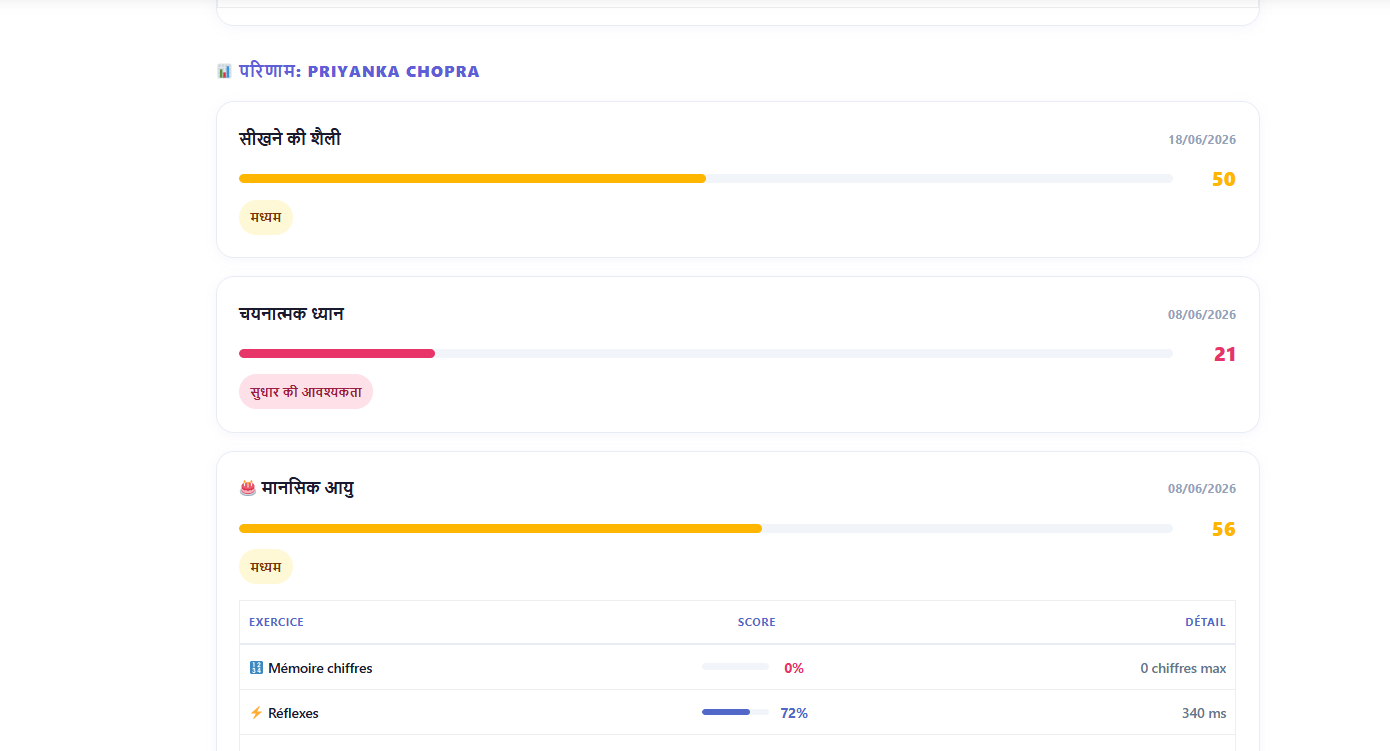Click the SCORE column header
The width and height of the screenshot is (1390, 751).
[x=757, y=622]
